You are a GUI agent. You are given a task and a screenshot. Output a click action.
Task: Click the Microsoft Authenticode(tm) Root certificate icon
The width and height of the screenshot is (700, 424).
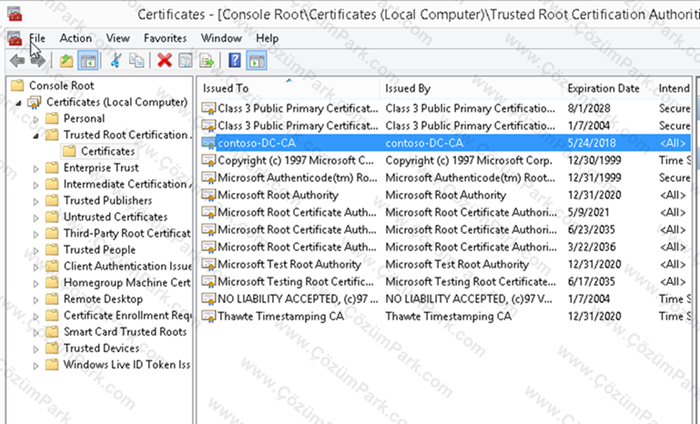(x=208, y=178)
